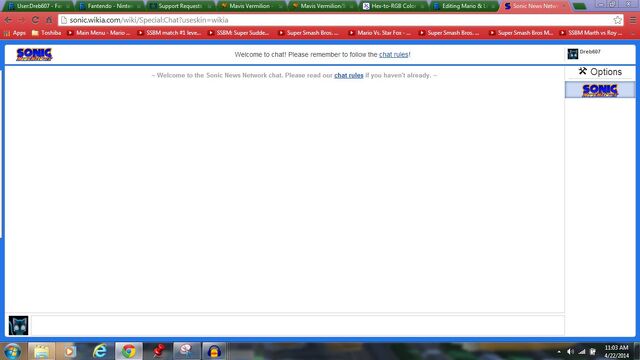Open the chat Options tools icon

[x=582, y=71]
